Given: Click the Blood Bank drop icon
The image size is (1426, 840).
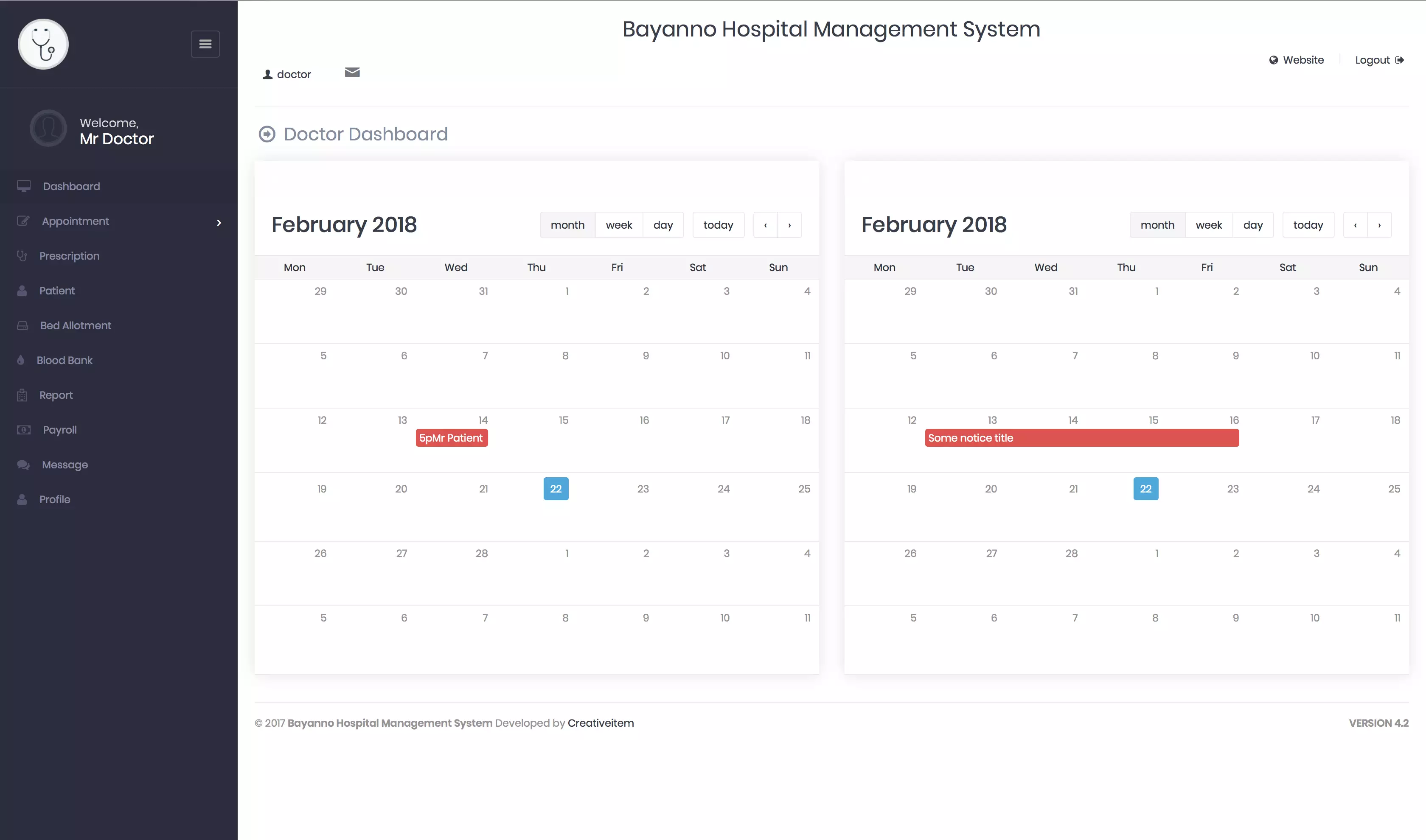Looking at the screenshot, I should 21,360.
